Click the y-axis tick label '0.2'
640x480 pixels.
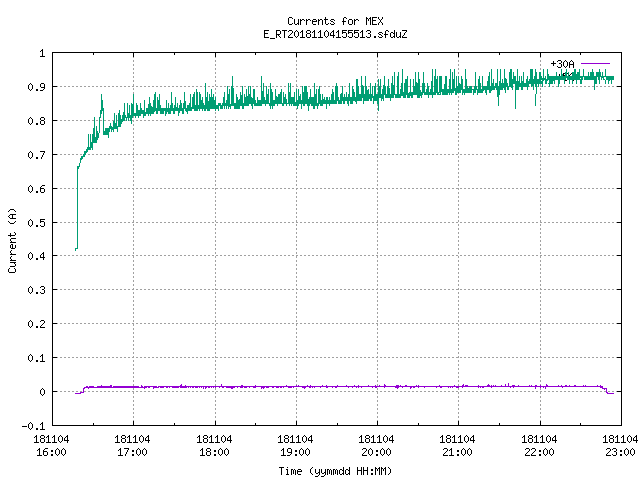tap(36, 324)
